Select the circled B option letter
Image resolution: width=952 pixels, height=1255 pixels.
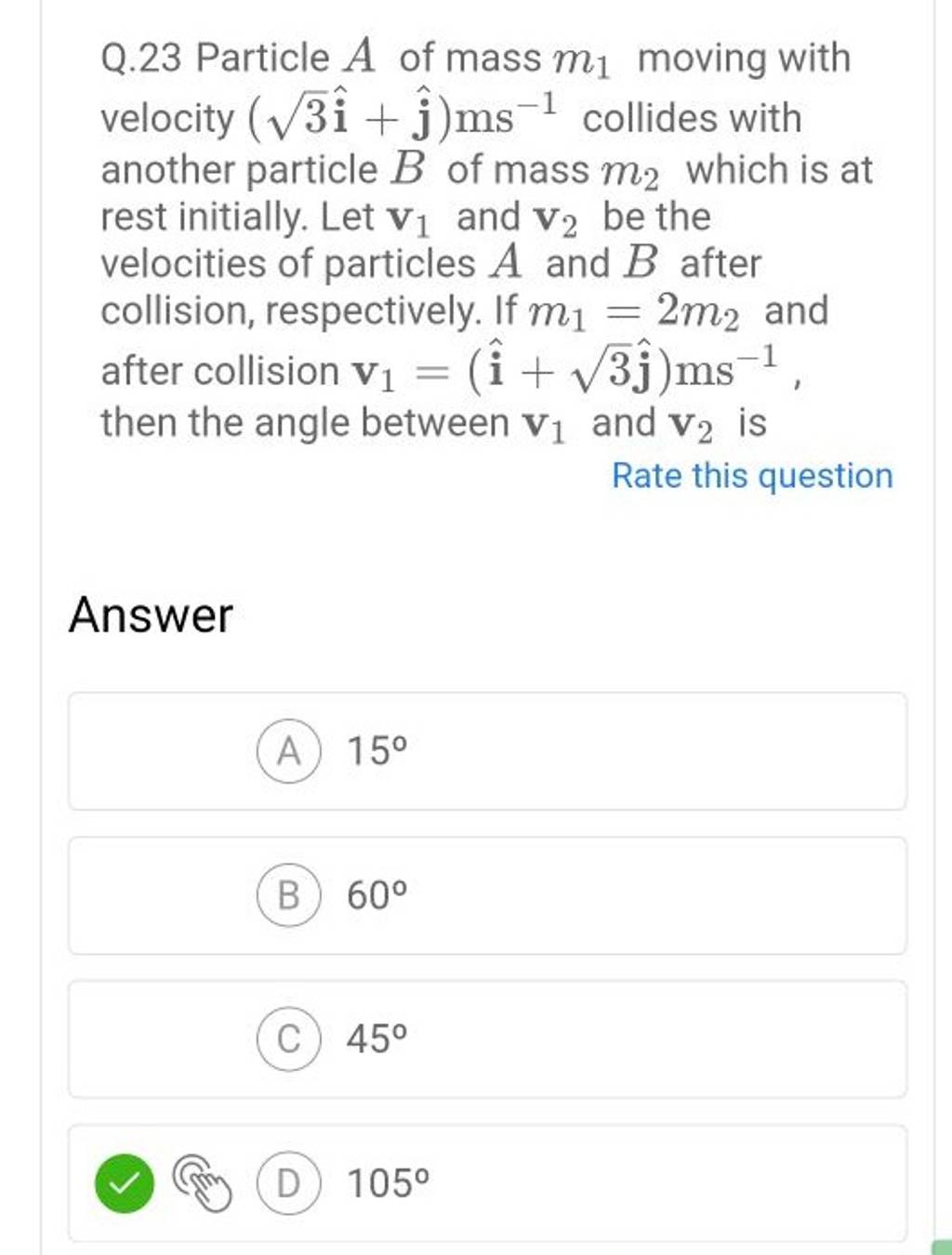288,895
